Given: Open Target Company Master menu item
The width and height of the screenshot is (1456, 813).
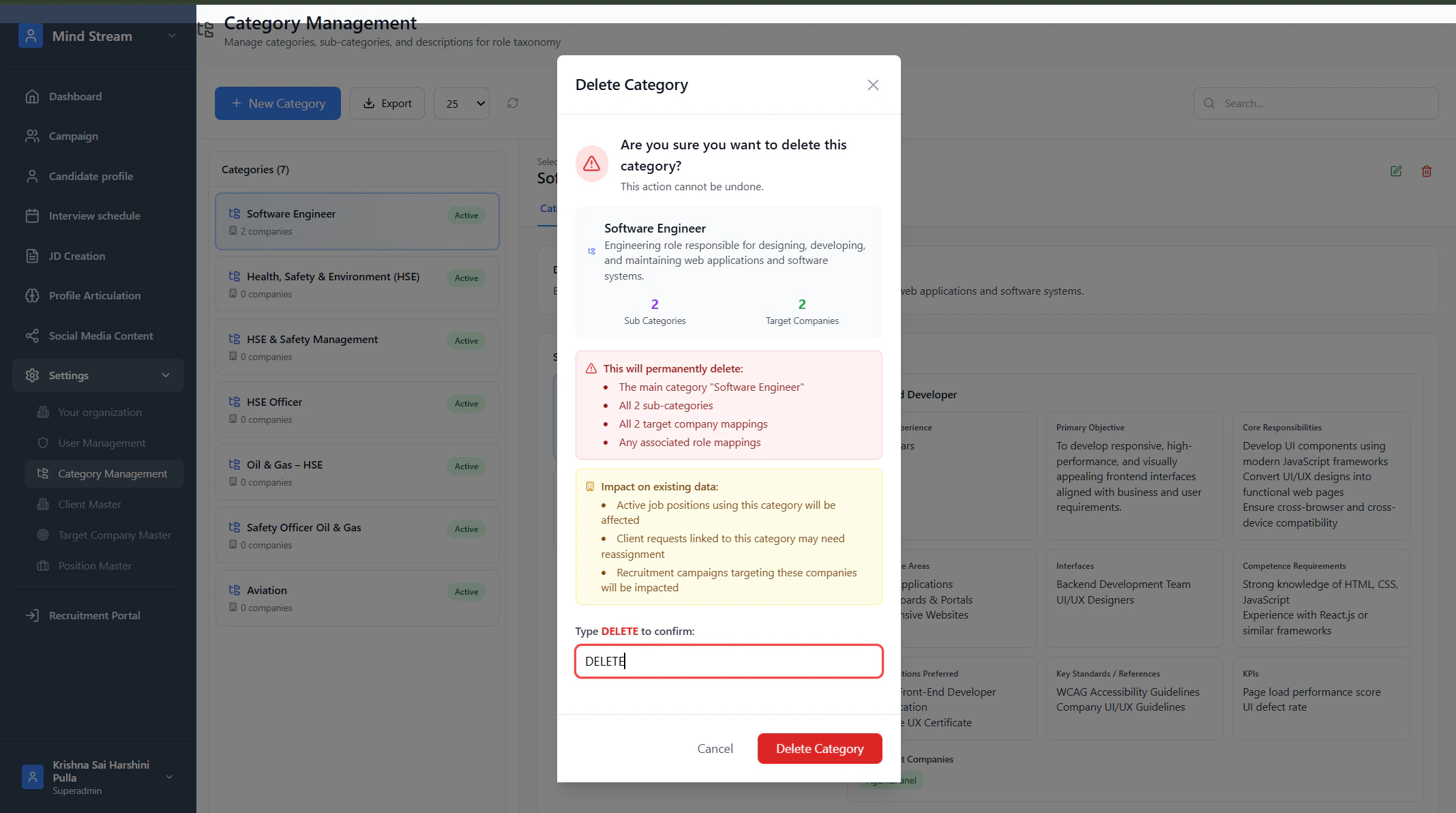Looking at the screenshot, I should (114, 535).
